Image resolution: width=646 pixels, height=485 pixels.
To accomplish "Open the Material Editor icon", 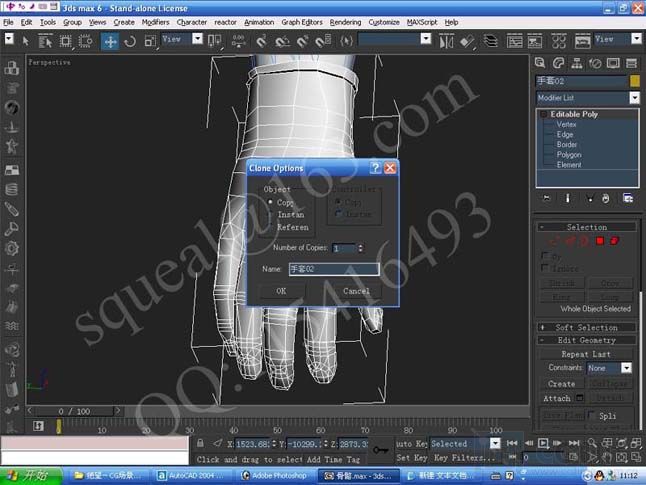I will coord(559,41).
